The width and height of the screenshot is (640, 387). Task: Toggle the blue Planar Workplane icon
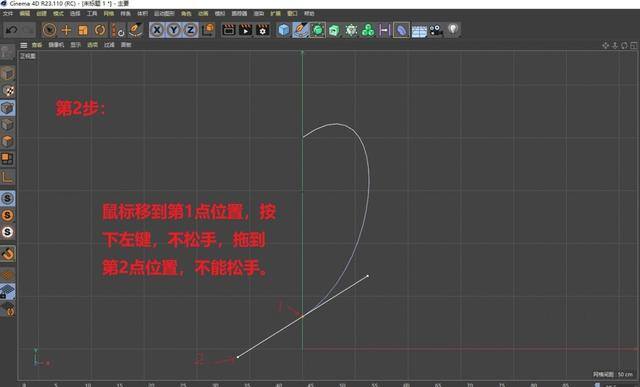click(7, 291)
